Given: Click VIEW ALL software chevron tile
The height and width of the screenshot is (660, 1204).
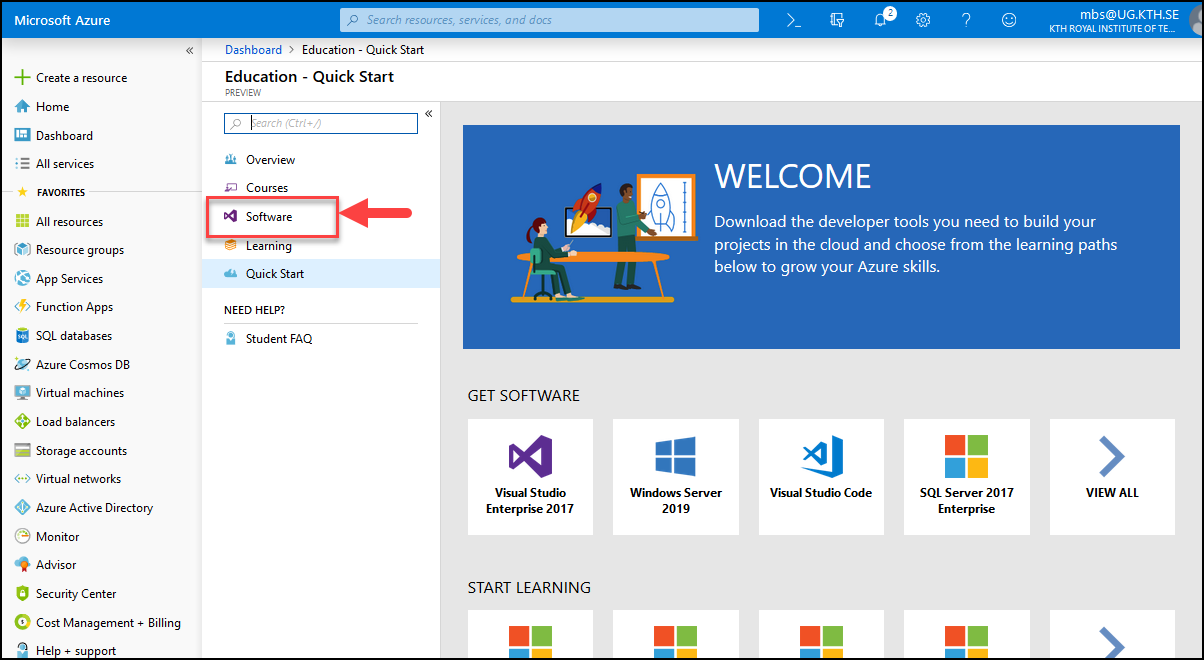Looking at the screenshot, I should click(1112, 476).
